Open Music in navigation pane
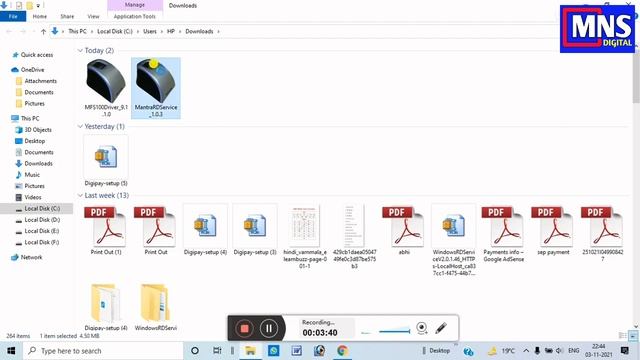Image resolution: width=640 pixels, height=360 pixels. click(32, 175)
